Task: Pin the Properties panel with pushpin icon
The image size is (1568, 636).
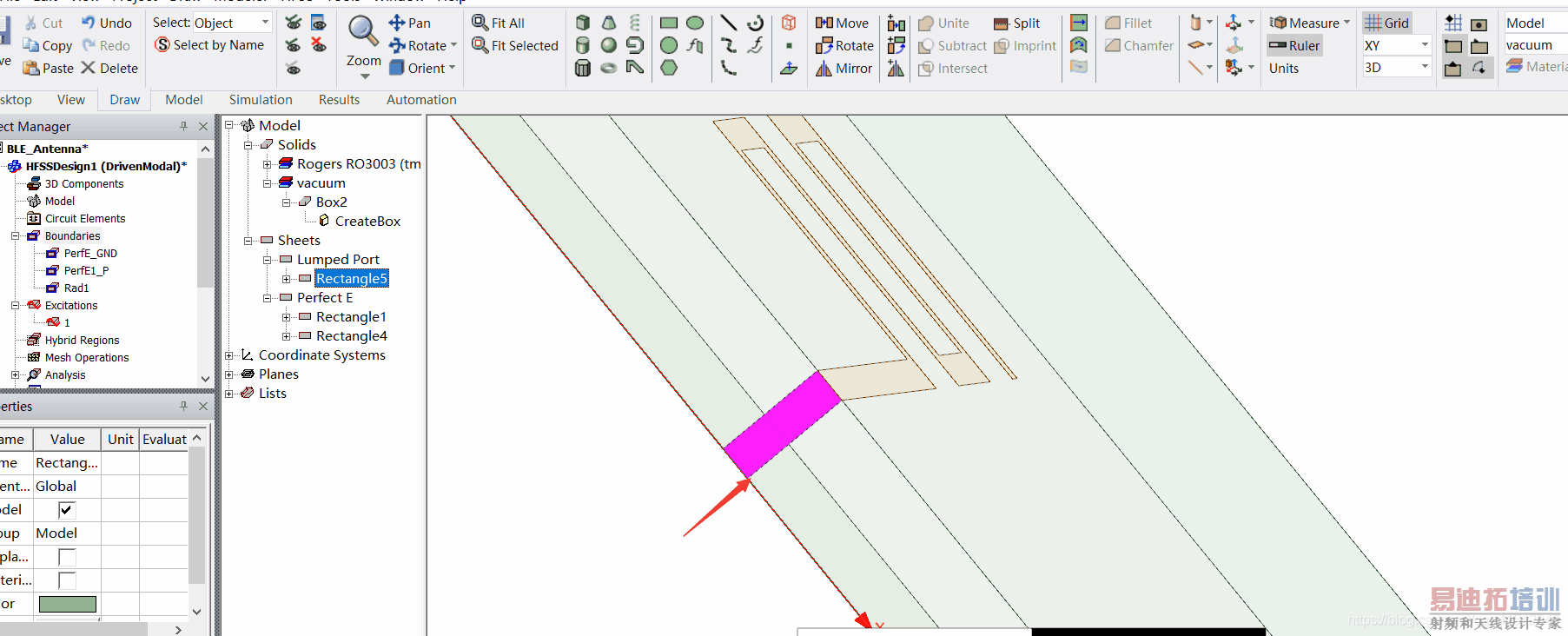Action: tap(183, 406)
